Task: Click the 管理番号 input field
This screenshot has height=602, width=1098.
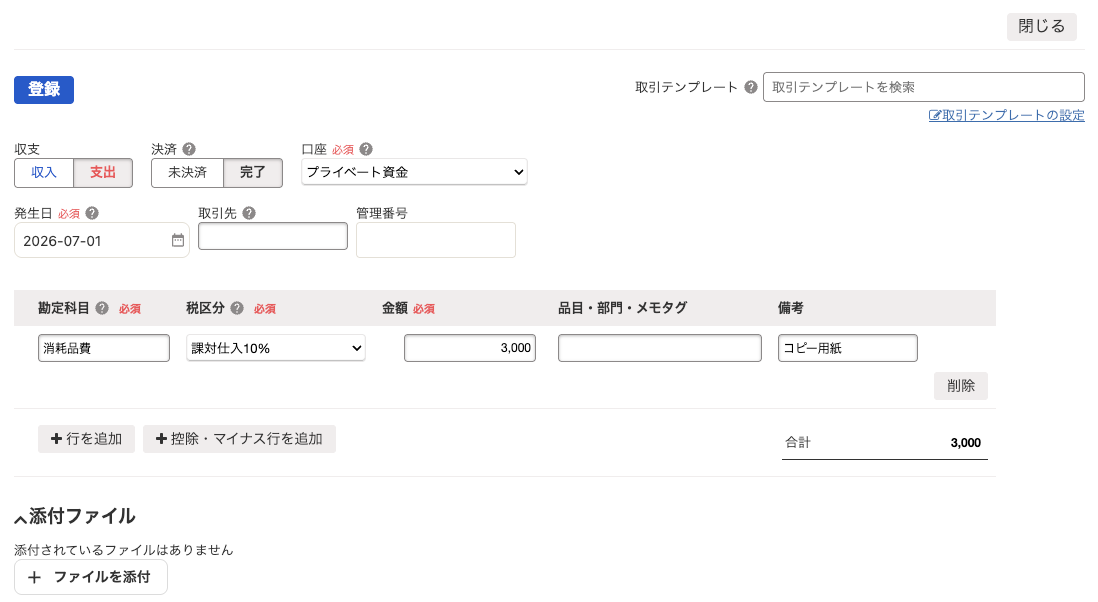Action: click(436, 240)
